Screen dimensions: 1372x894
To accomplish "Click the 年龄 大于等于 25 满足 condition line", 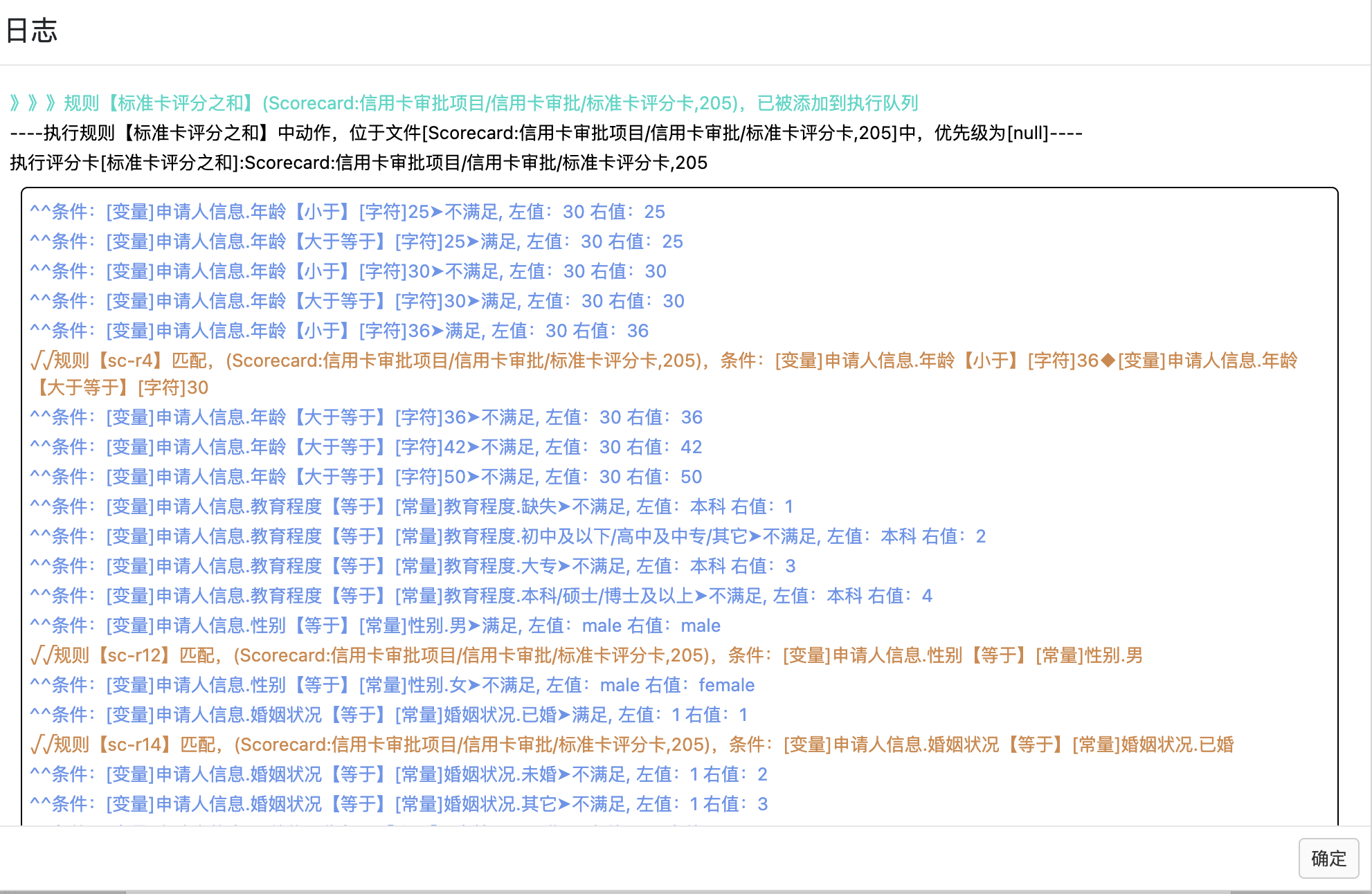I will 356,241.
